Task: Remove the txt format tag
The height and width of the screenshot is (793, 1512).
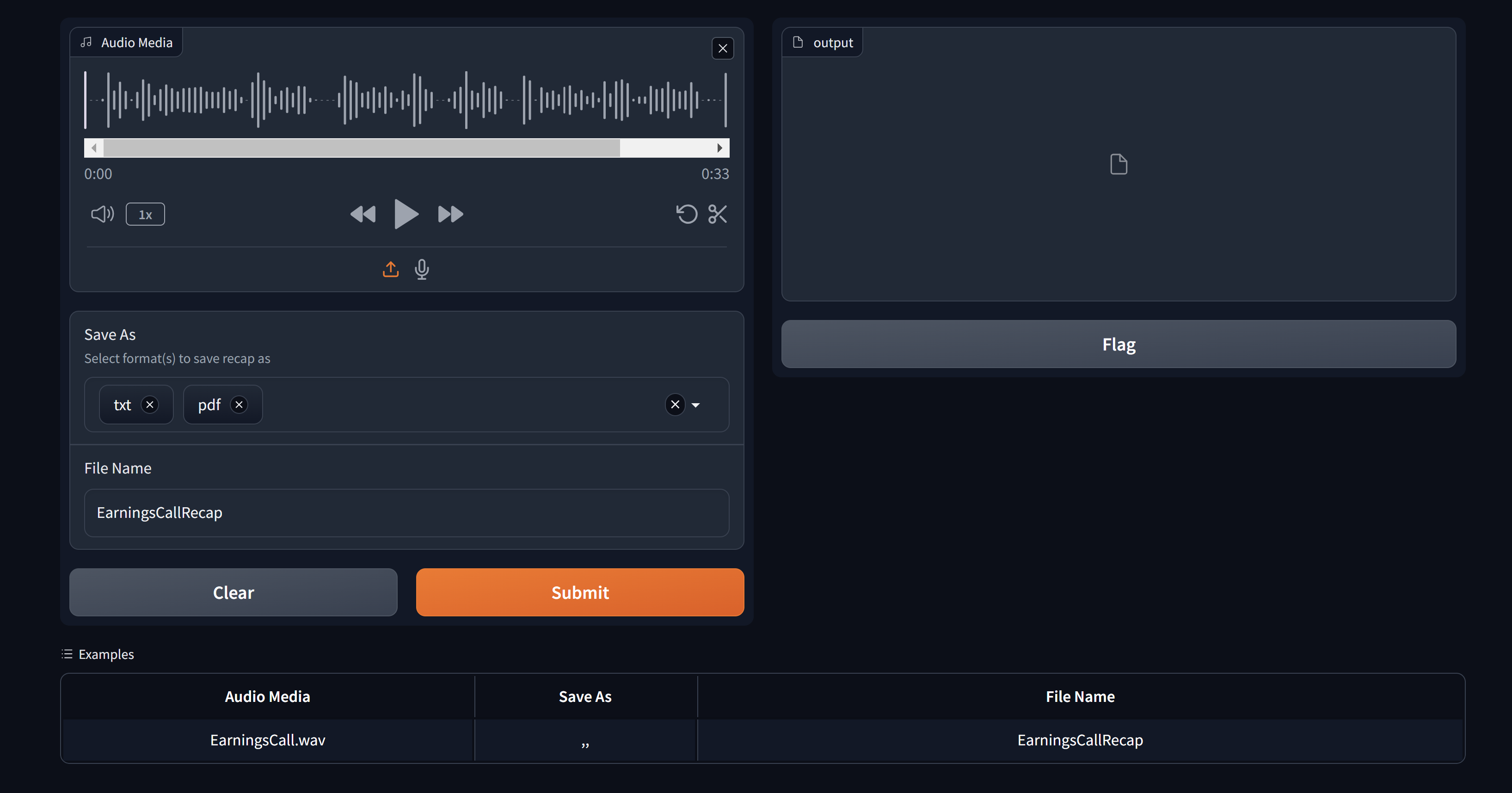Action: point(150,405)
